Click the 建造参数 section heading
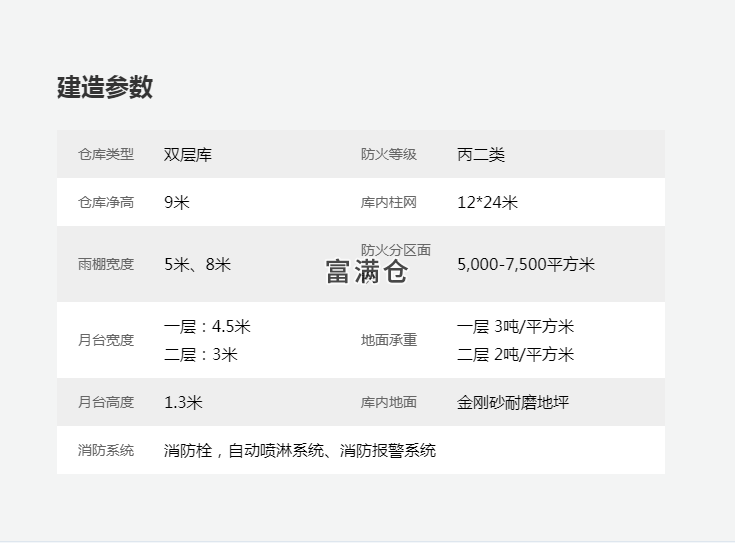Viewport: 735px width, 543px height. (105, 87)
